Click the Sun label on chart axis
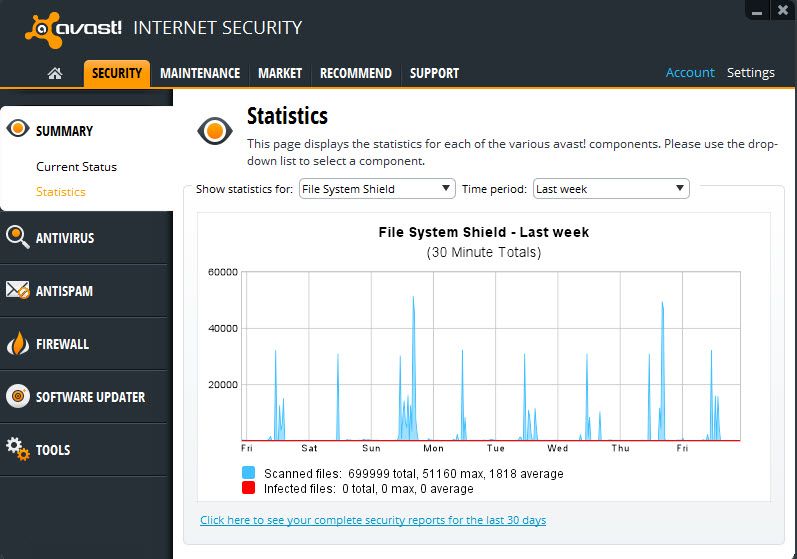This screenshot has height=559, width=797. coord(371,448)
